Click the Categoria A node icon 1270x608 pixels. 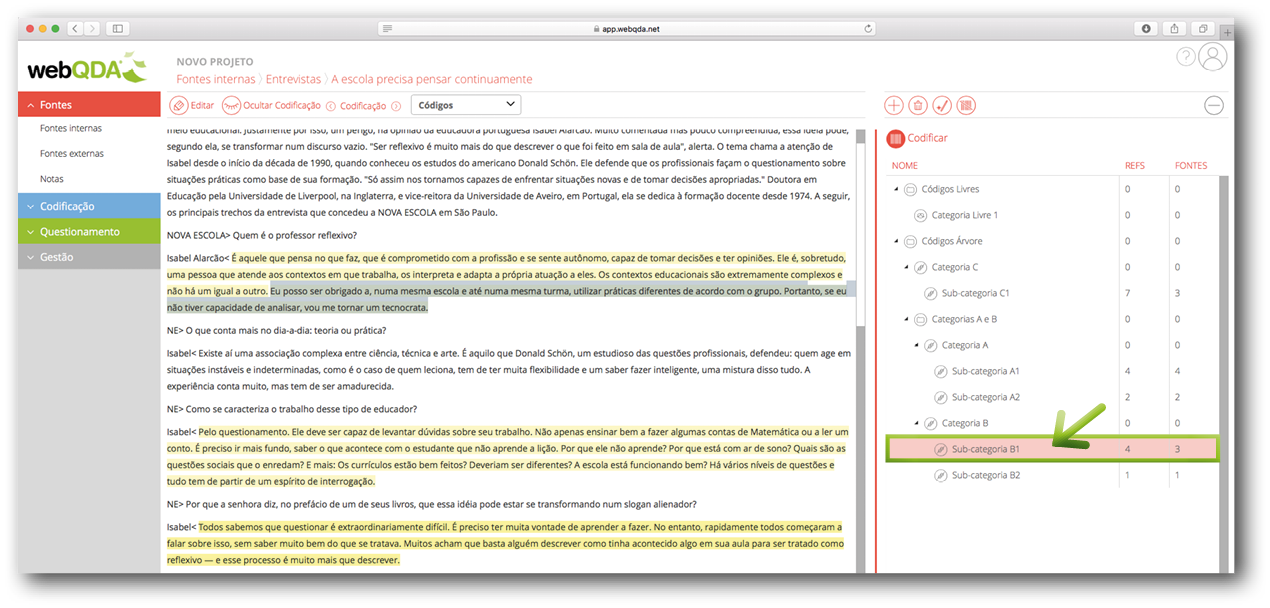click(x=931, y=345)
